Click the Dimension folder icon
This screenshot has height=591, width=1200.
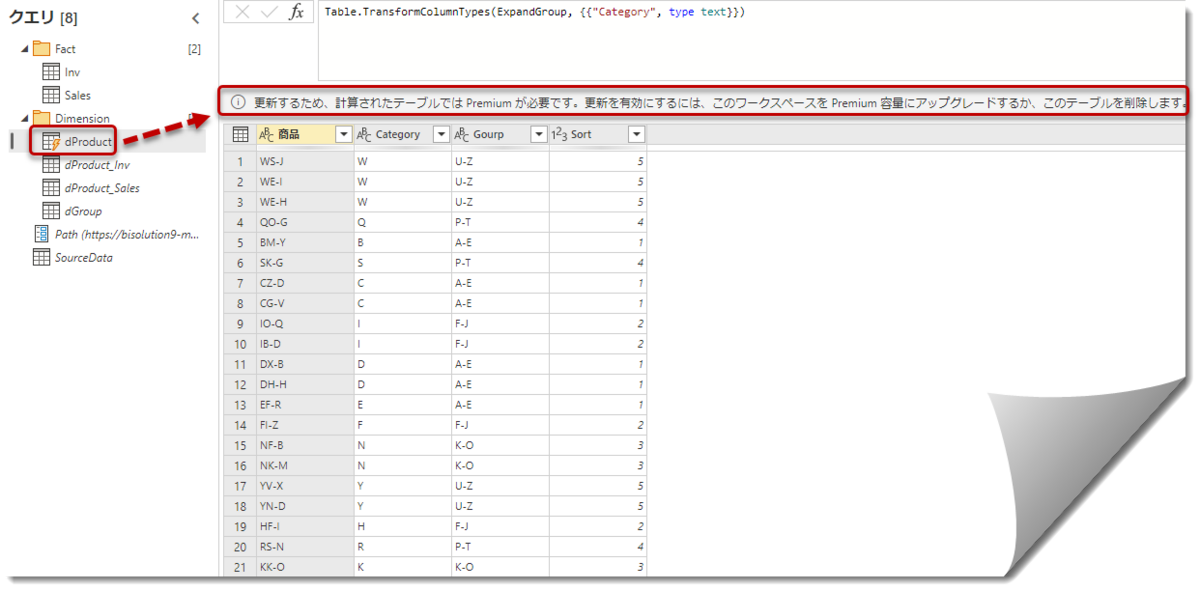(41, 118)
